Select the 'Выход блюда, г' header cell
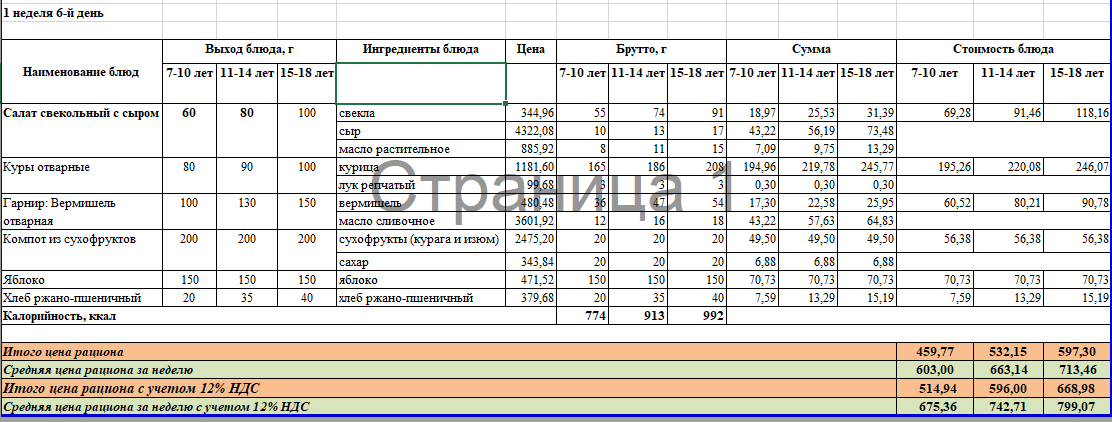 pos(249,49)
